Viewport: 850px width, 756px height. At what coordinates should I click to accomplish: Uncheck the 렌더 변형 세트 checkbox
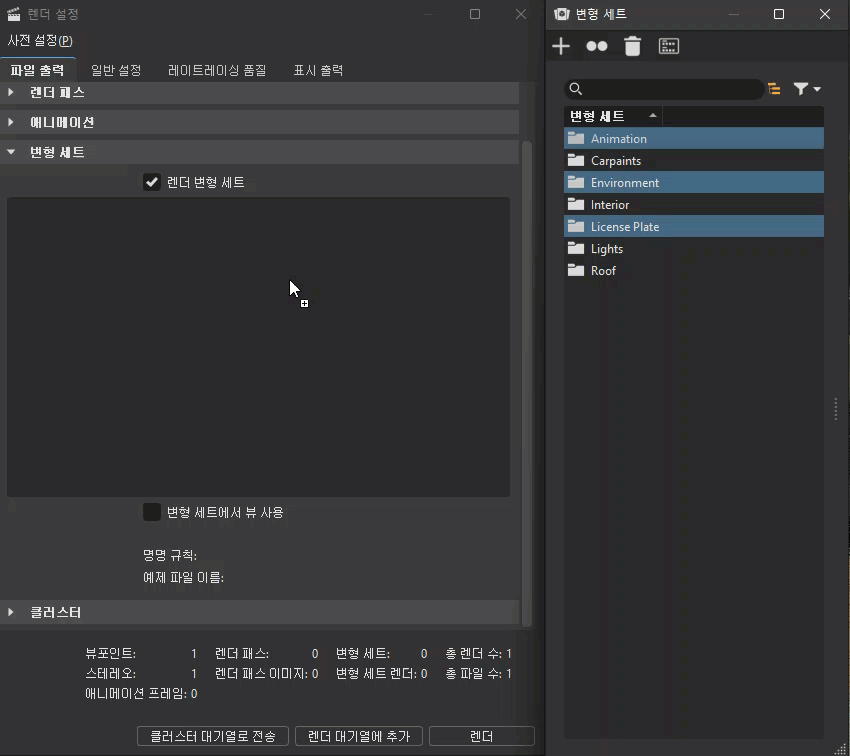[x=152, y=182]
